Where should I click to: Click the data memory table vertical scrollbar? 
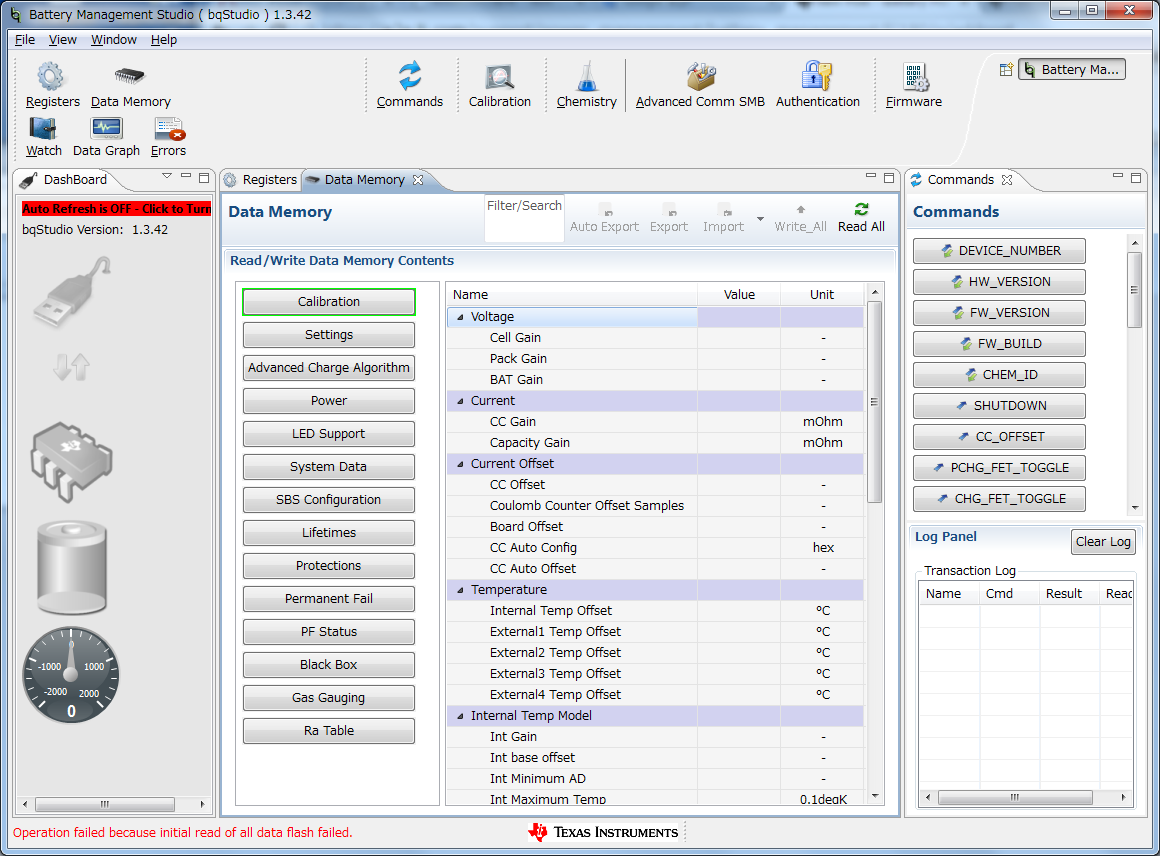coord(874,402)
